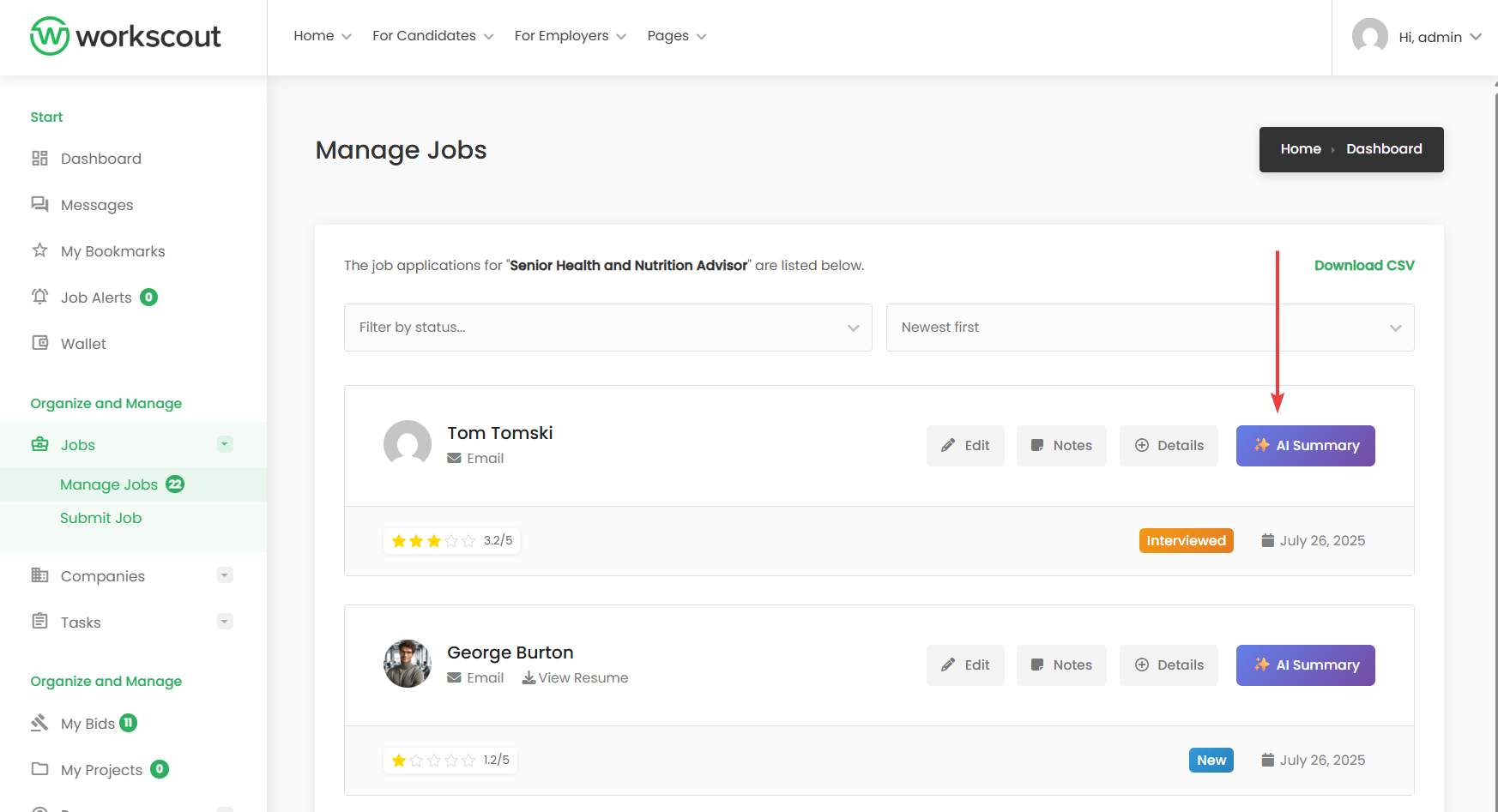Click the Download CSV link
Image resolution: width=1498 pixels, height=812 pixels.
click(x=1363, y=266)
